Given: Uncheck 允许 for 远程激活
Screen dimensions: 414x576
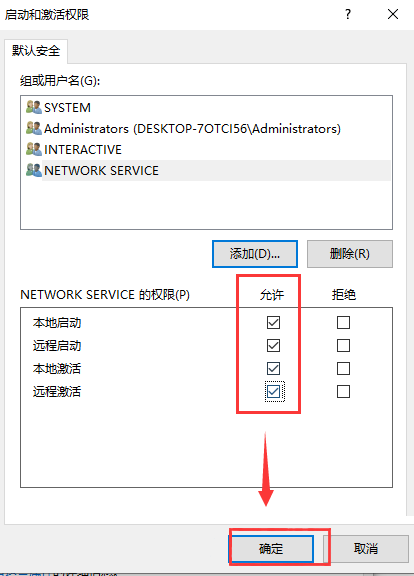Looking at the screenshot, I should [x=273, y=392].
